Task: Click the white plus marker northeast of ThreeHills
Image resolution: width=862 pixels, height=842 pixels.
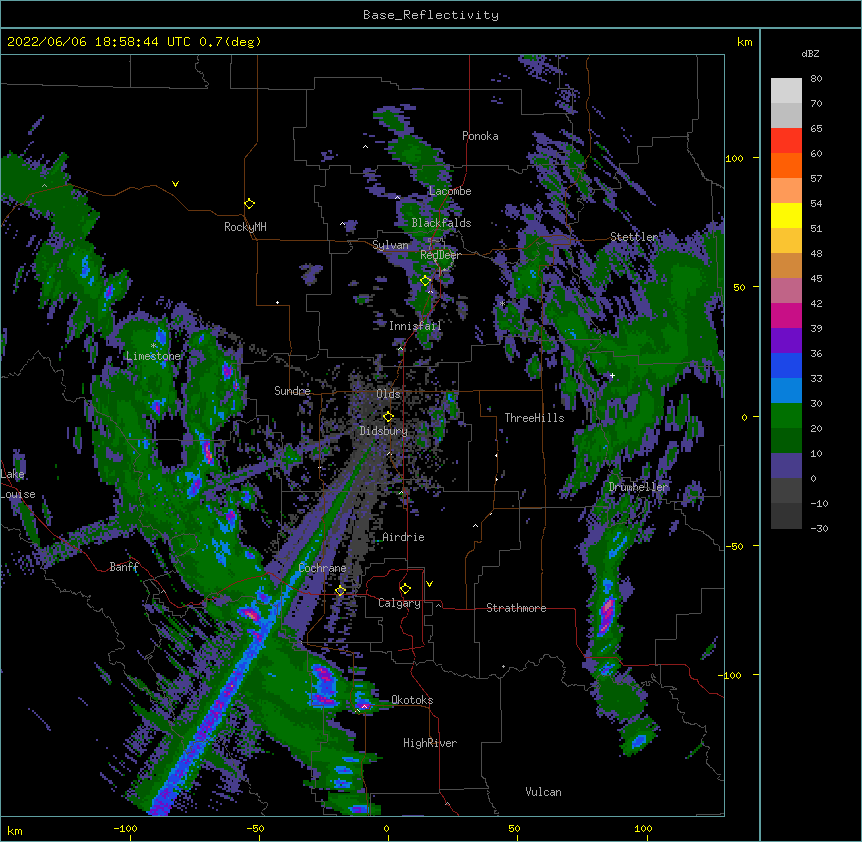Action: (x=612, y=376)
